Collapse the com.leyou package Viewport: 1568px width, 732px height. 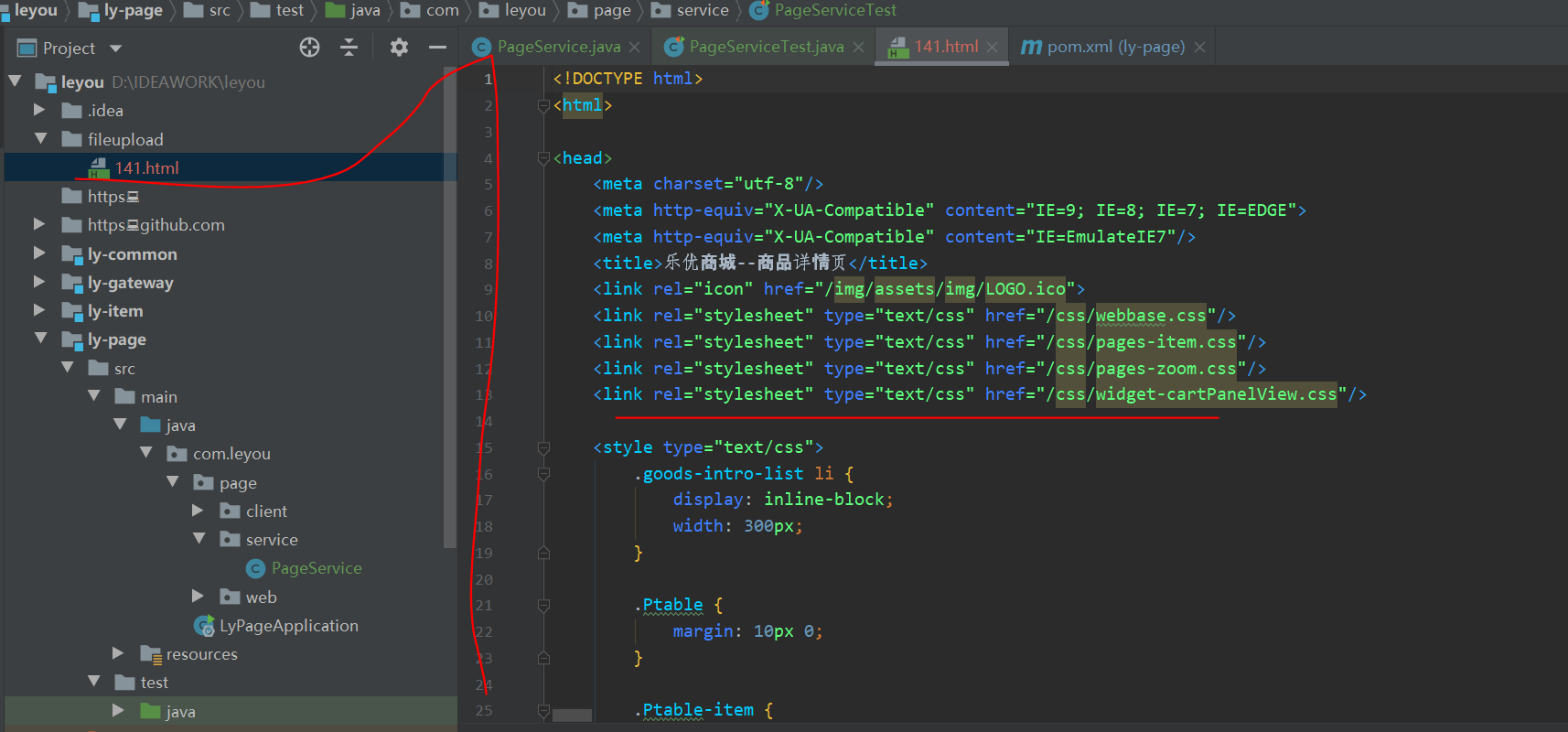click(145, 453)
